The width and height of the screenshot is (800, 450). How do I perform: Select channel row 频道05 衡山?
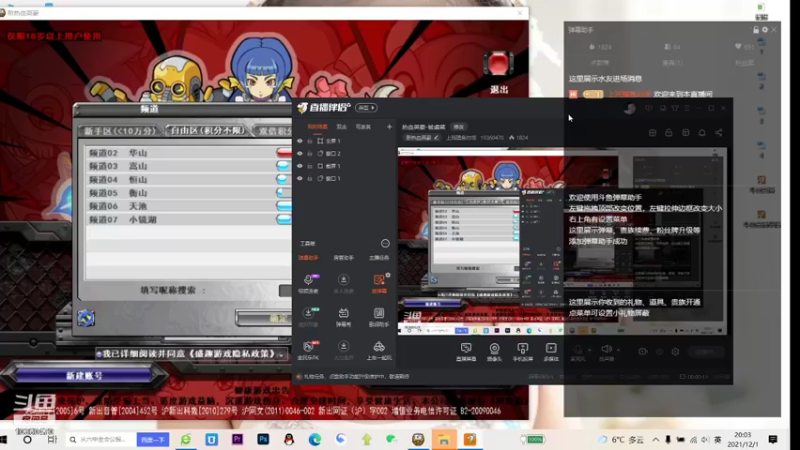pyautogui.click(x=189, y=193)
